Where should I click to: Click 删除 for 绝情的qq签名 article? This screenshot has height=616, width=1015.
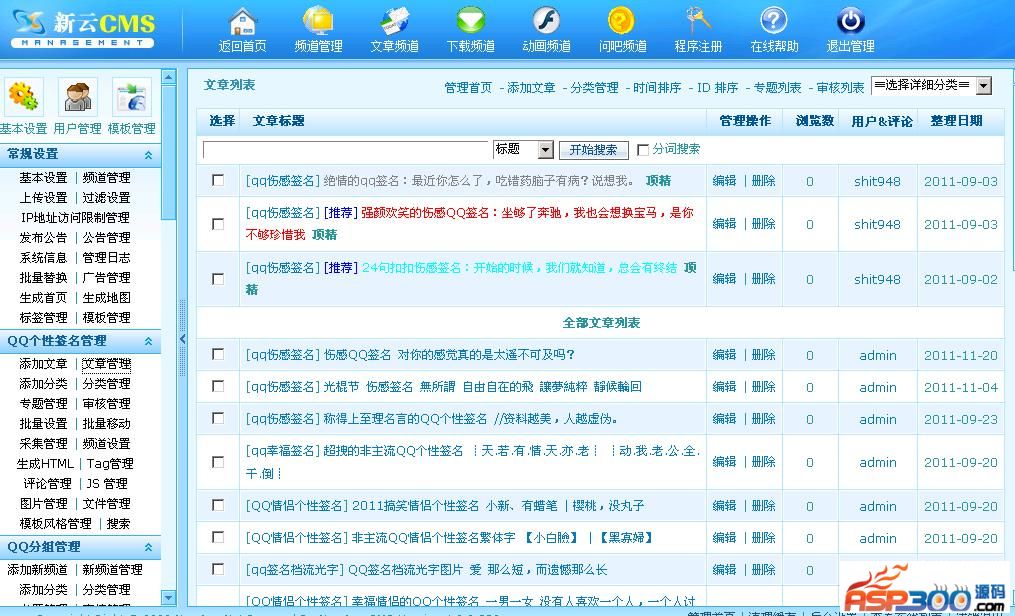[764, 181]
